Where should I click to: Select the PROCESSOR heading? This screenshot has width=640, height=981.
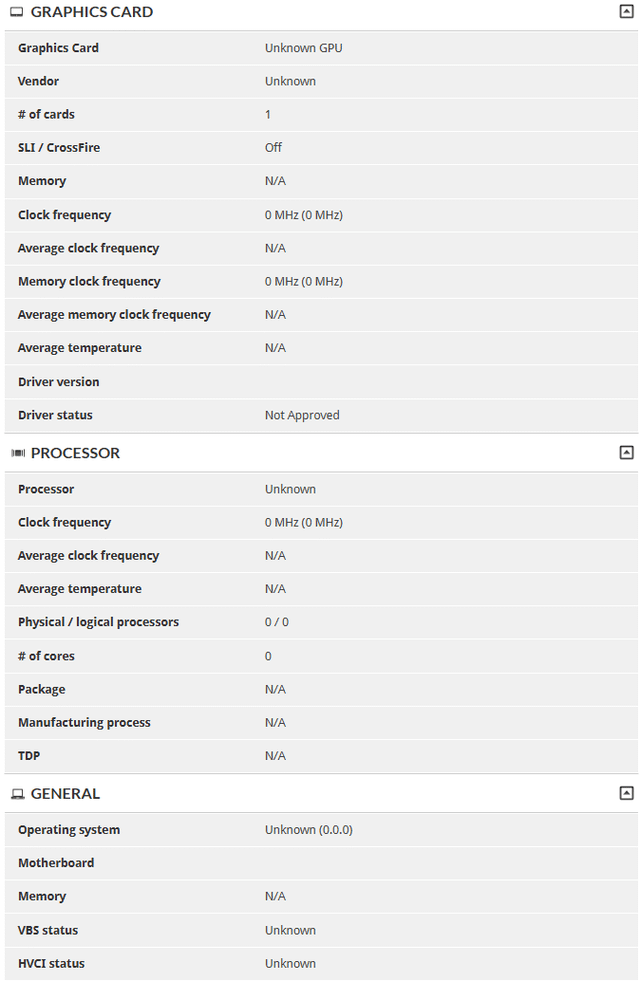pos(75,453)
